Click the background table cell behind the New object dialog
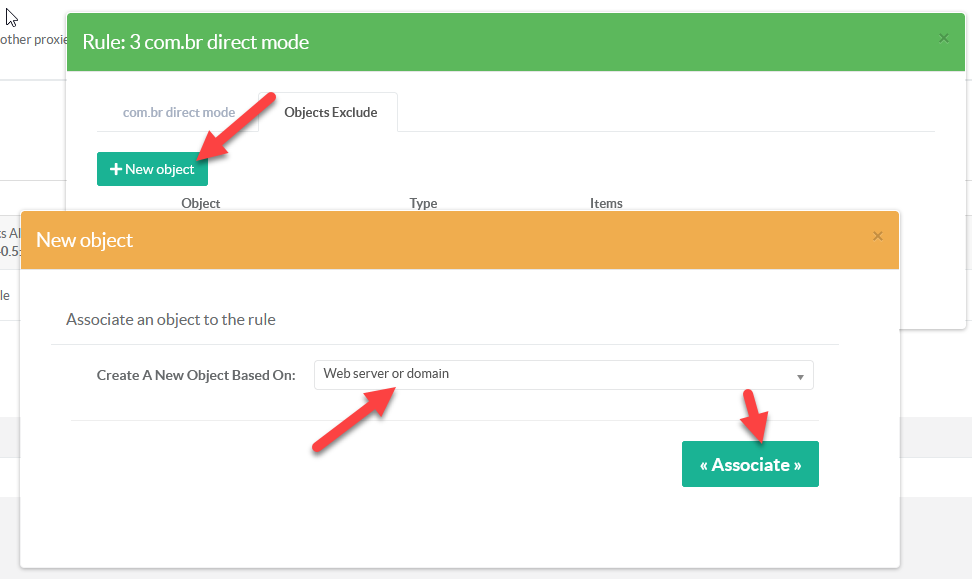This screenshot has height=579, width=972. [x=8, y=295]
